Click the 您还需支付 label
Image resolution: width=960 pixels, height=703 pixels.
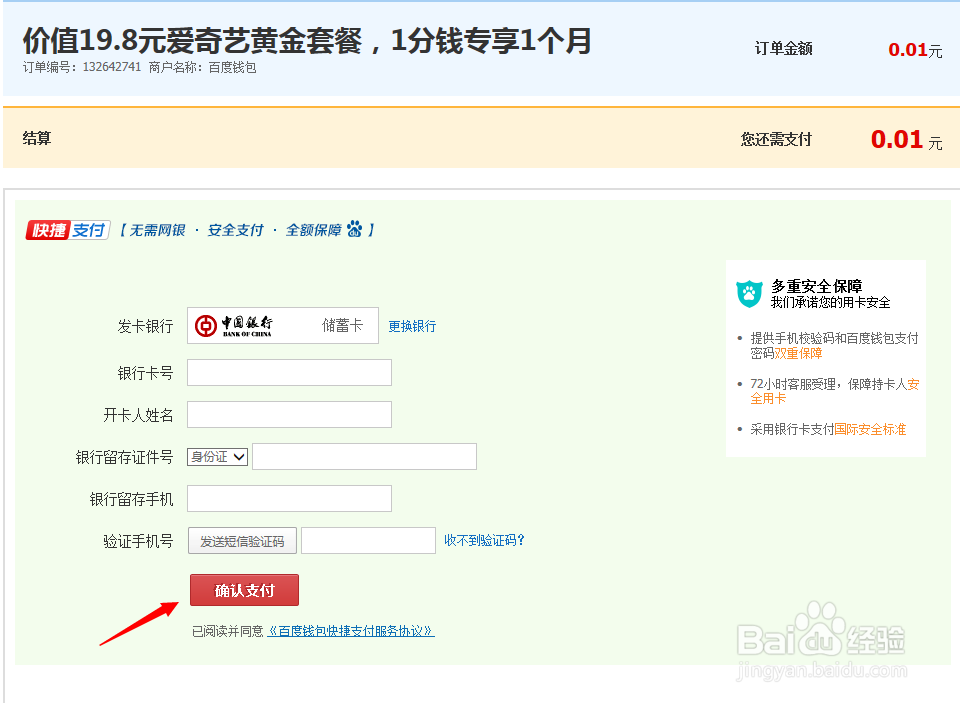(x=776, y=140)
